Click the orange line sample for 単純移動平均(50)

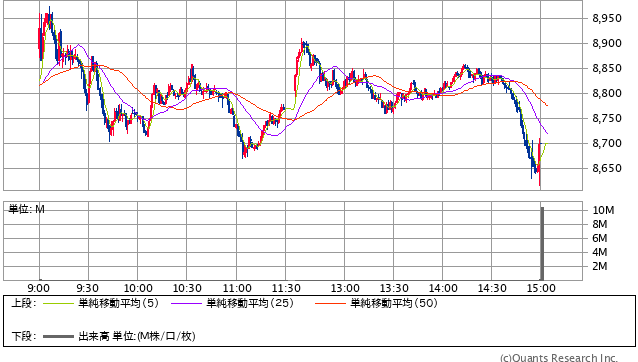click(330, 303)
